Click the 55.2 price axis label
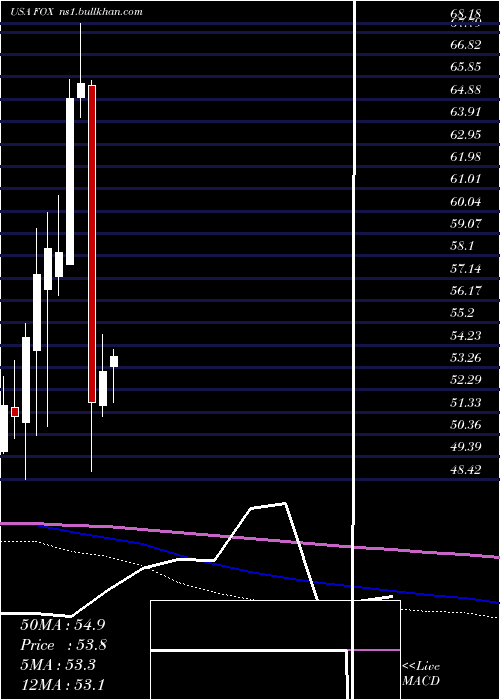The height and width of the screenshot is (700, 500). 462,313
